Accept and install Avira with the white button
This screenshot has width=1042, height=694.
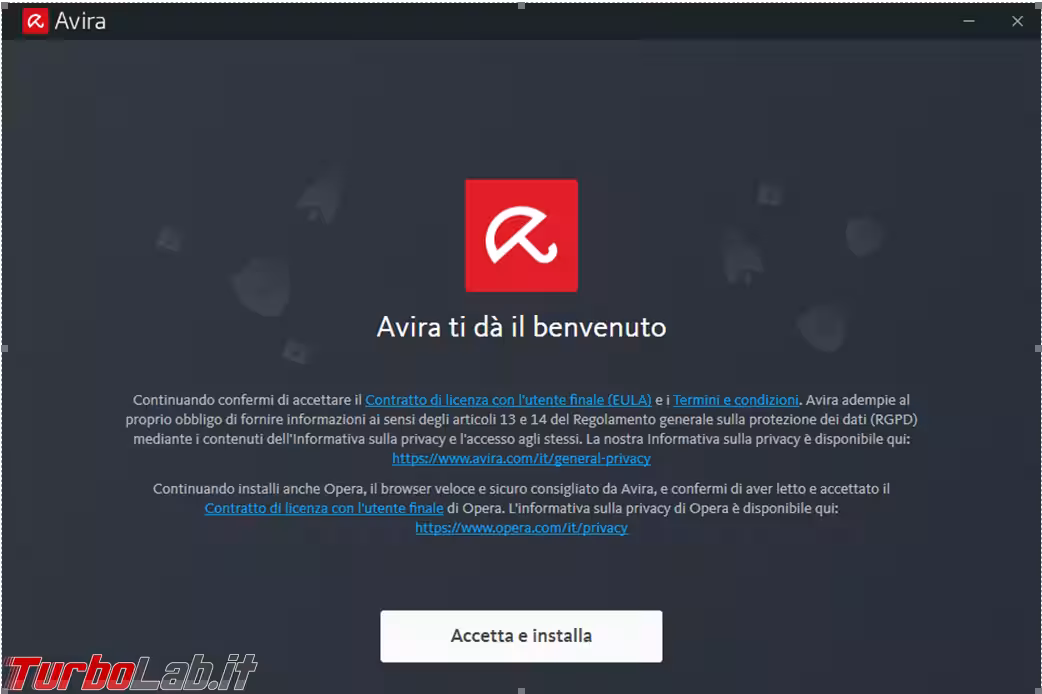(x=521, y=636)
